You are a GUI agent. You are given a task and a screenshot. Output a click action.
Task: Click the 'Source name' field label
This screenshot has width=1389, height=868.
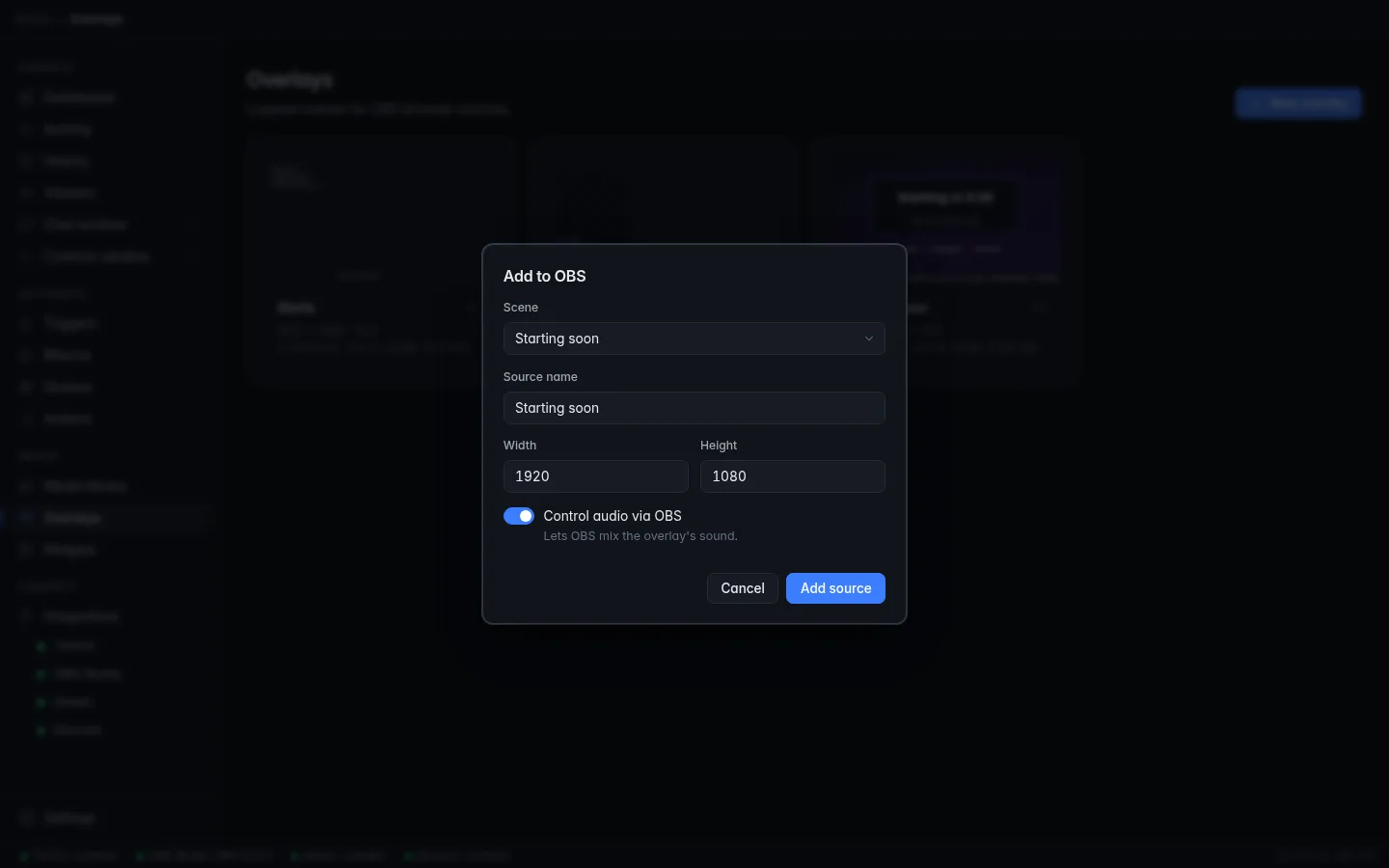click(540, 377)
